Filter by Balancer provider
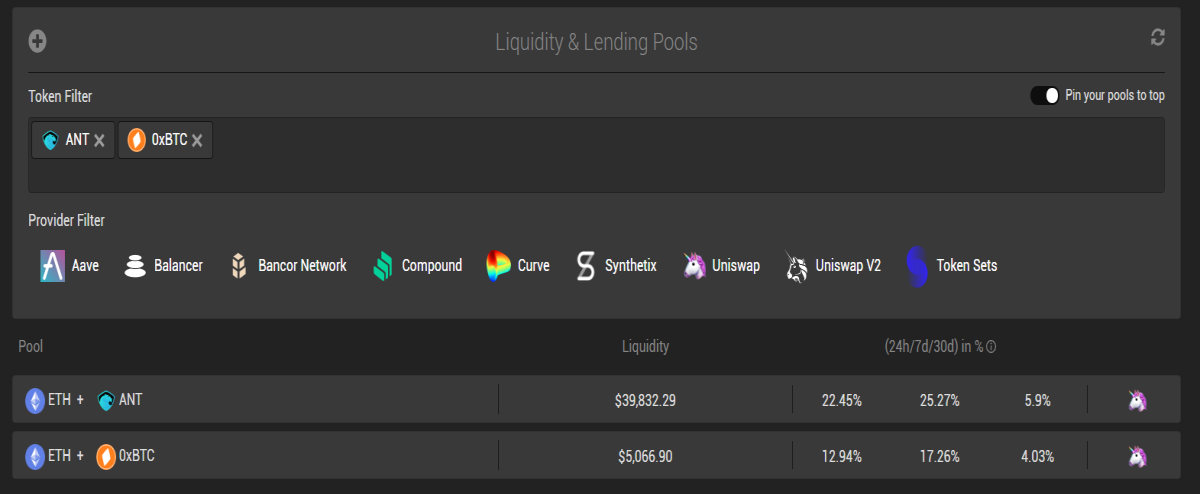 pyautogui.click(x=163, y=266)
